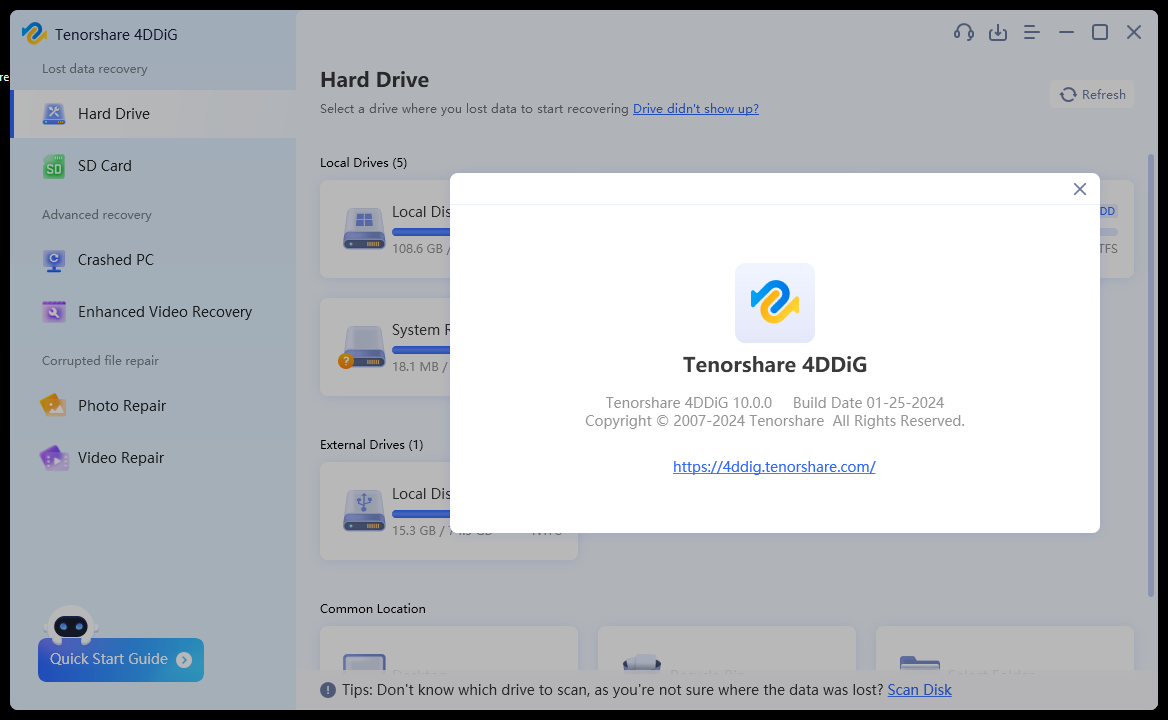The height and width of the screenshot is (720, 1168).
Task: Click the "Build Date 01-25-2024" text
Action: [x=869, y=403]
